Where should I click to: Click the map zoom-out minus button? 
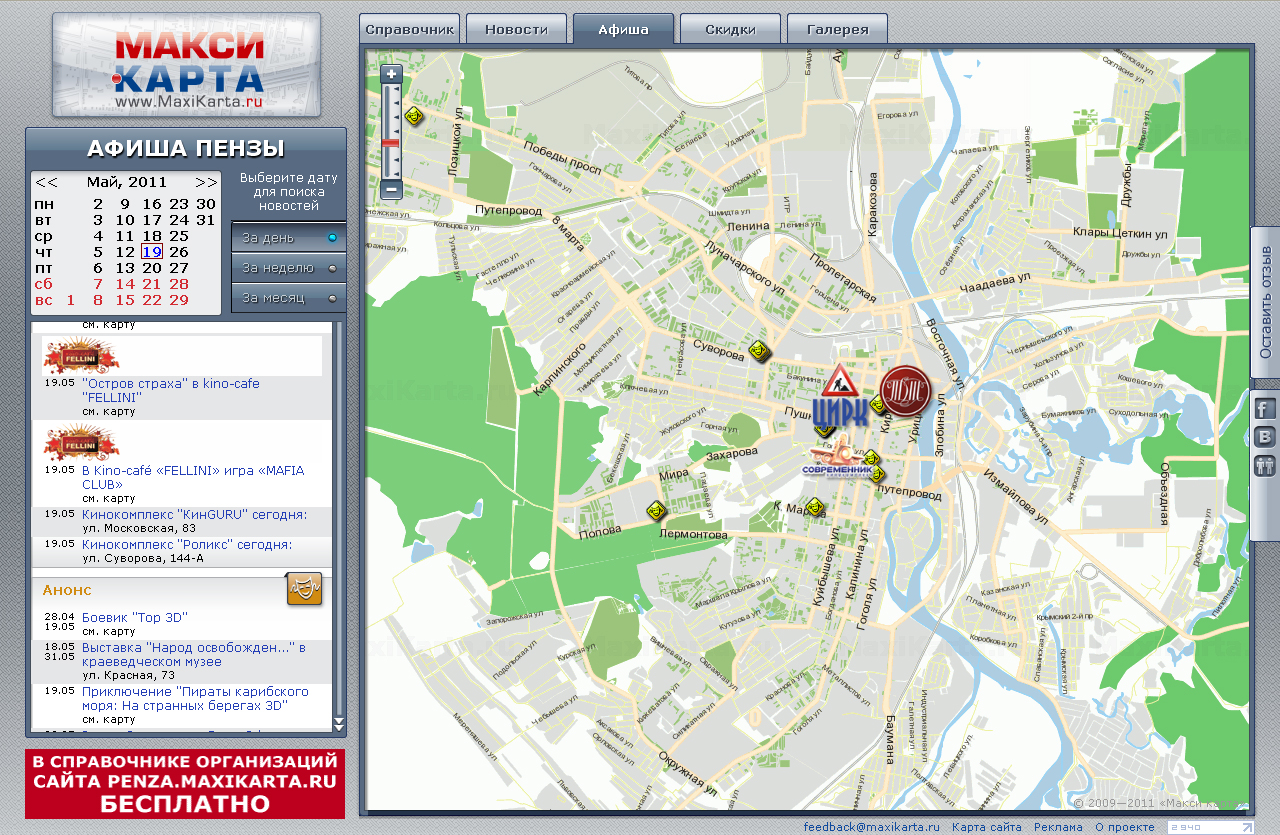coord(391,188)
